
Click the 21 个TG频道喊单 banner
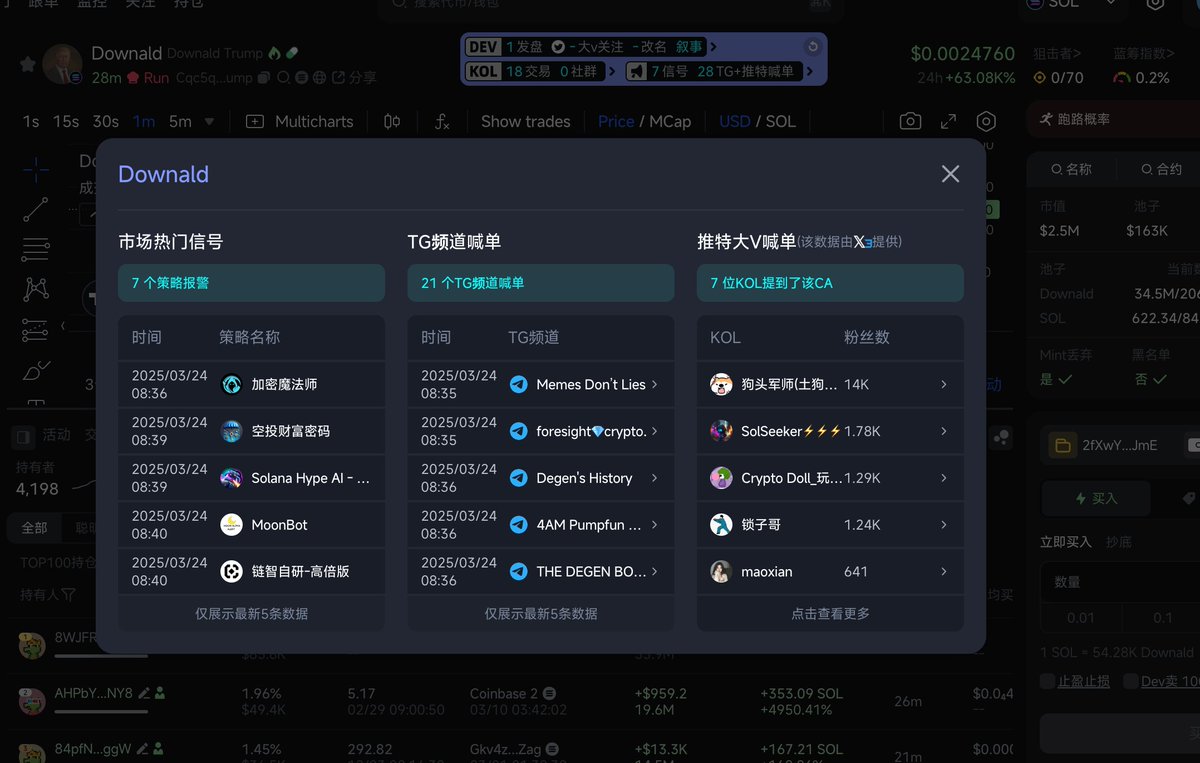(x=541, y=283)
